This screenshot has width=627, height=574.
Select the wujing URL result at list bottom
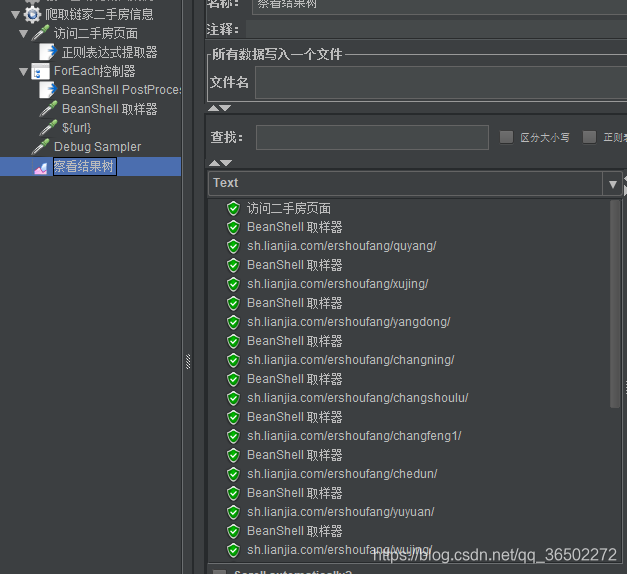tap(339, 550)
